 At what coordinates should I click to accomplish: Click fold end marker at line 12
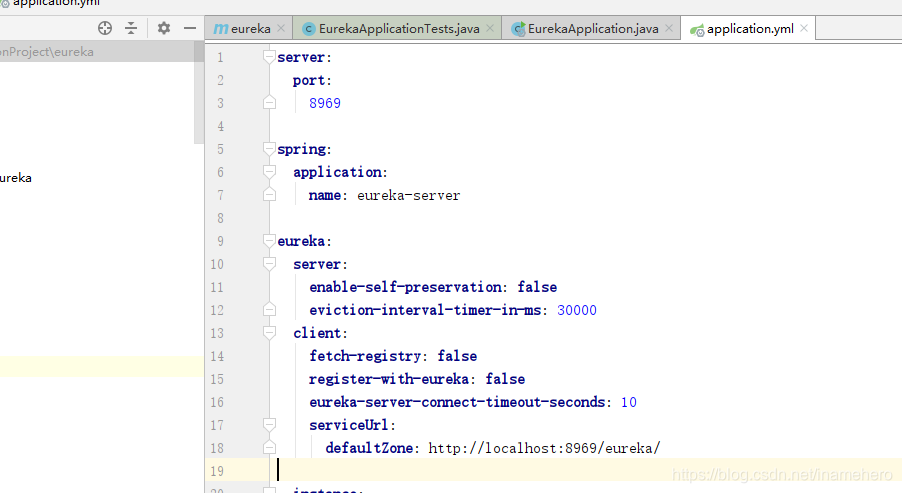pos(269,309)
